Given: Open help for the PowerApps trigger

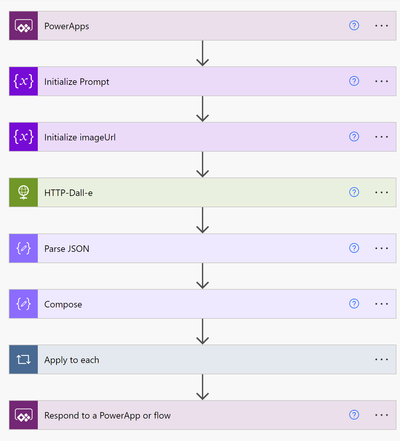Looking at the screenshot, I should (354, 25).
